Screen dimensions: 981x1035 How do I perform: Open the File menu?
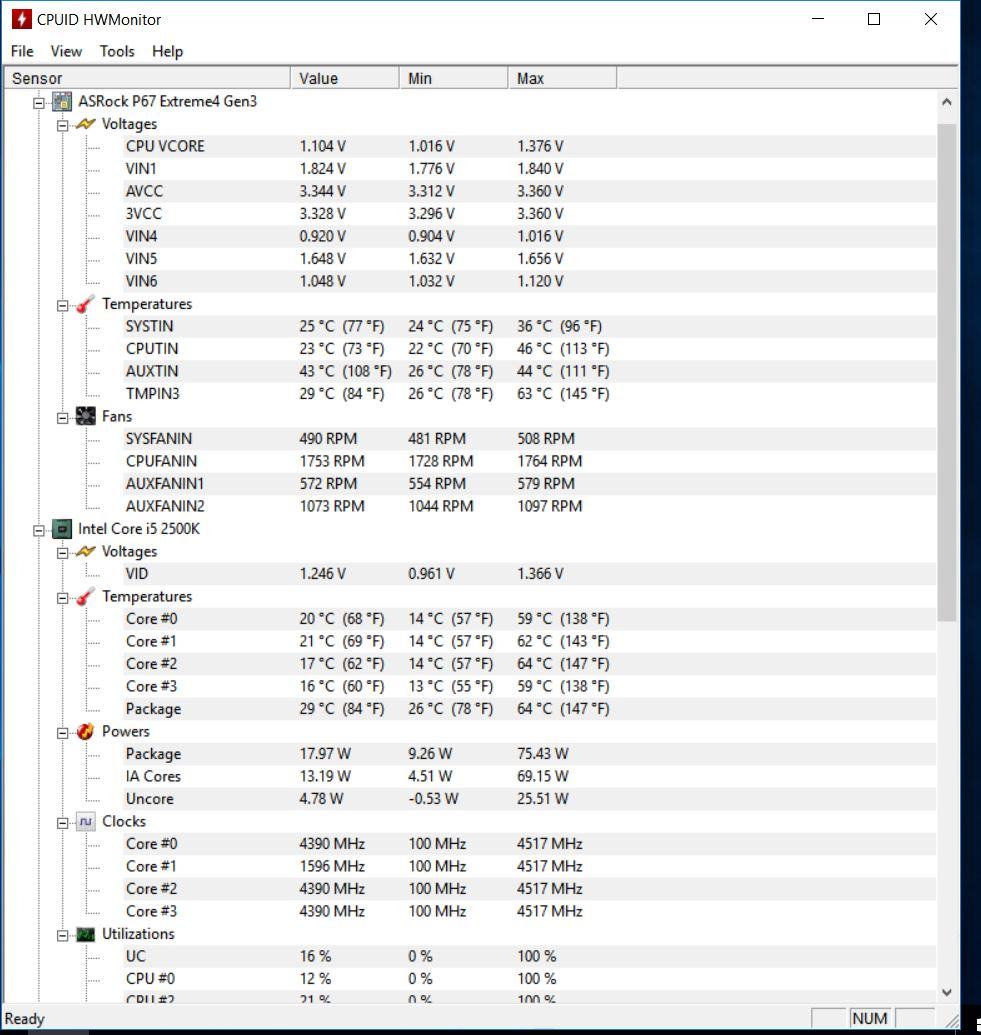tap(22, 51)
